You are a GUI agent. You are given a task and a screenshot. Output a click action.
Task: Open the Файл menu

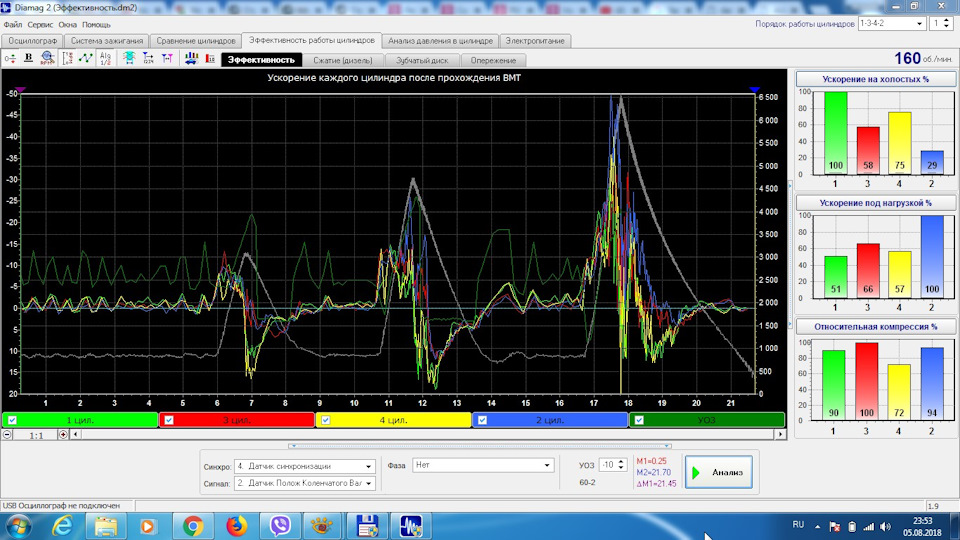click(x=13, y=25)
